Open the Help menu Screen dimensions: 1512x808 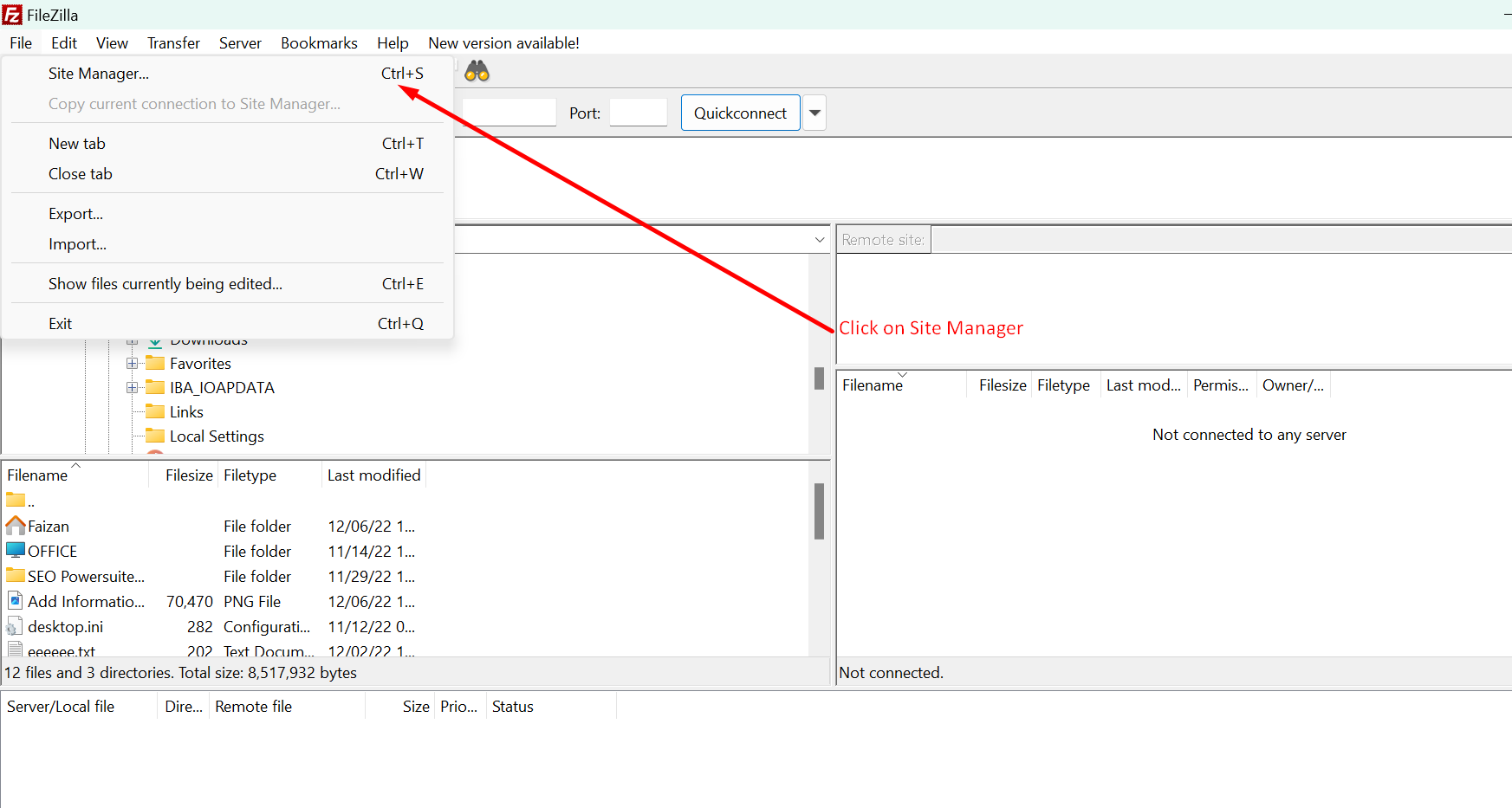393,43
